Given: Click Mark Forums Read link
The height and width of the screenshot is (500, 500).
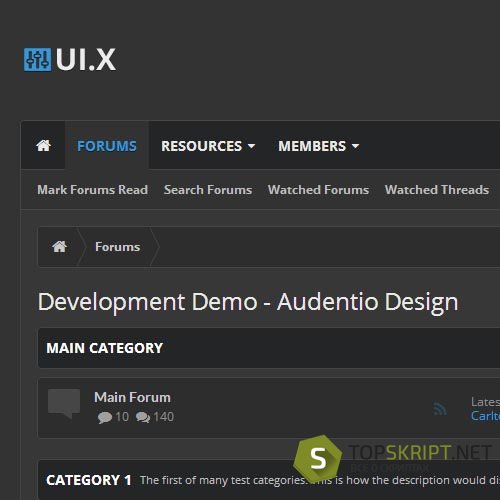Looking at the screenshot, I should 92,190.
